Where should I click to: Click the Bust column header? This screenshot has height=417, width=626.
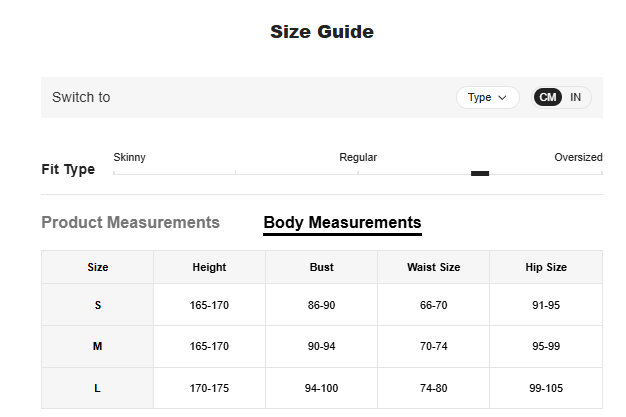(x=321, y=267)
